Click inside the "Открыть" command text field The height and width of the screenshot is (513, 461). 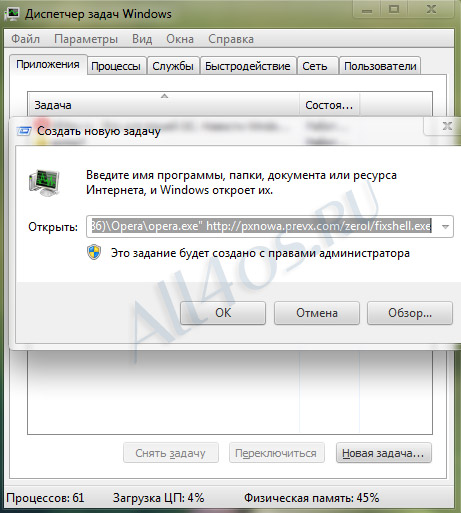262,227
